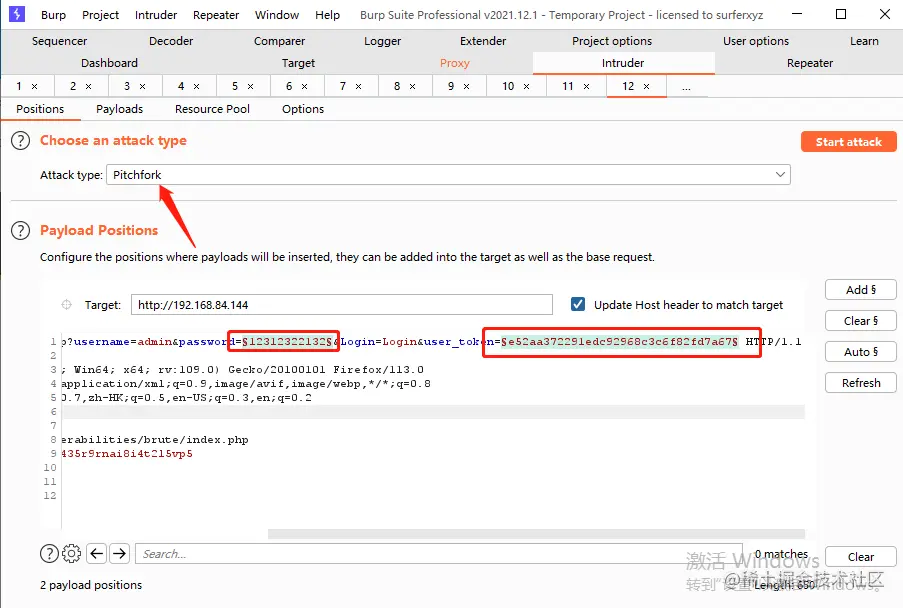Screen dimensions: 903x608
Task: Select the Positions sub-tab
Action: [40, 109]
